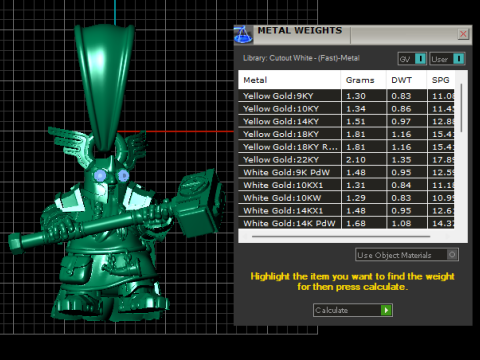Close the Metal Weights panel

[463, 34]
